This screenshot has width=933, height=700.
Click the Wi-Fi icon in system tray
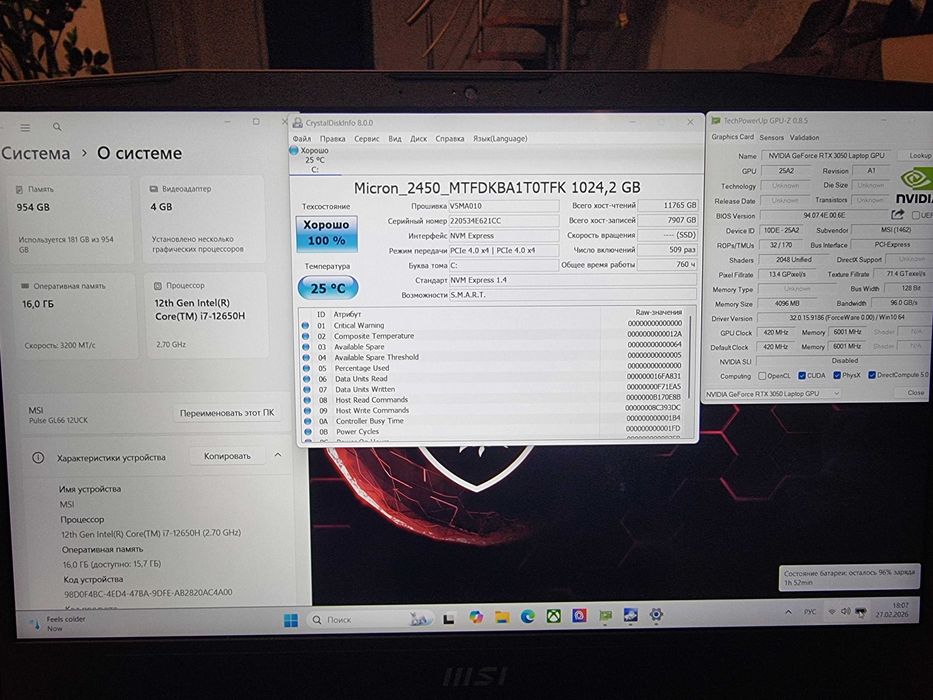(x=832, y=612)
